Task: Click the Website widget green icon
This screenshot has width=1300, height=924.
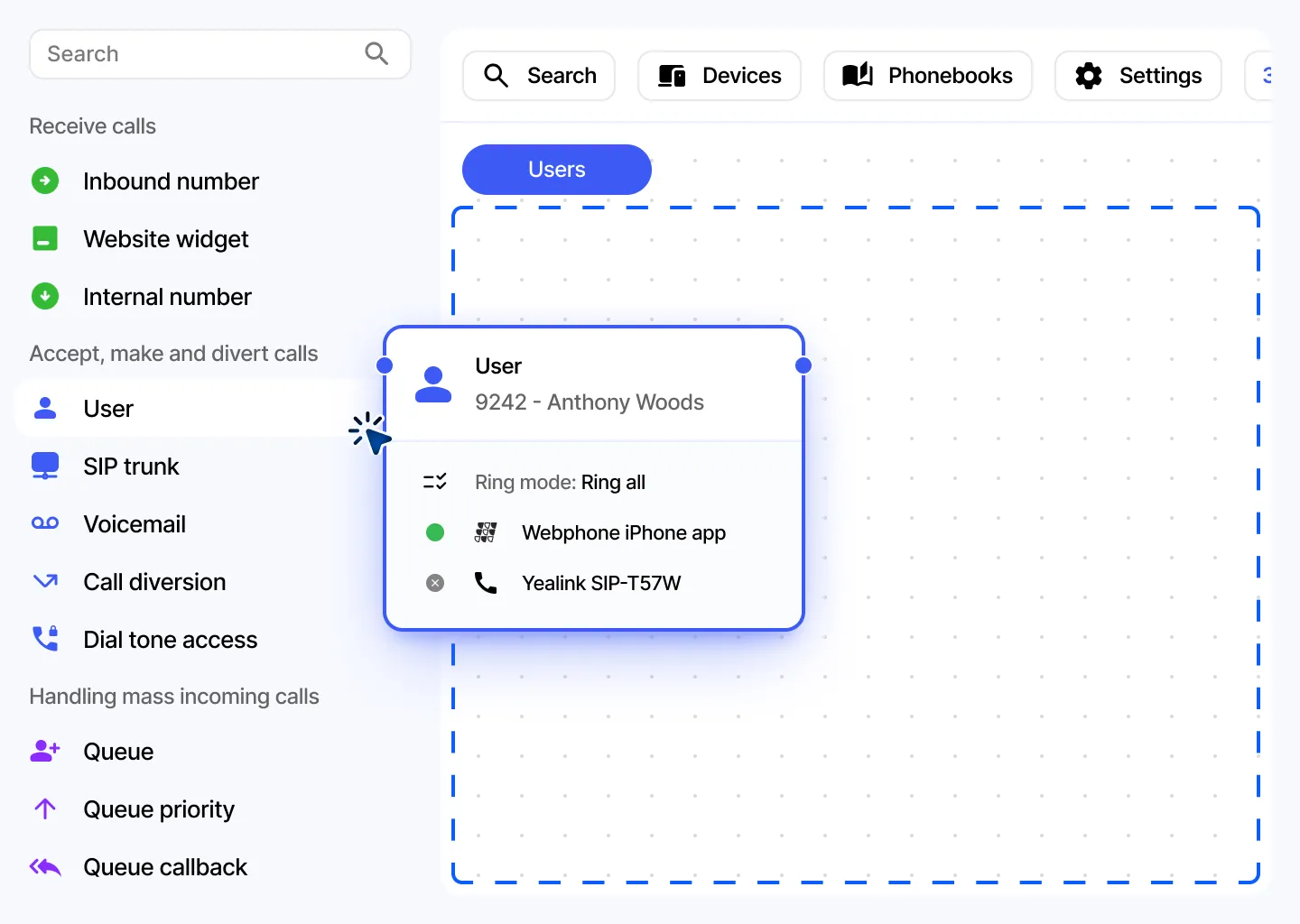Action: [x=45, y=238]
